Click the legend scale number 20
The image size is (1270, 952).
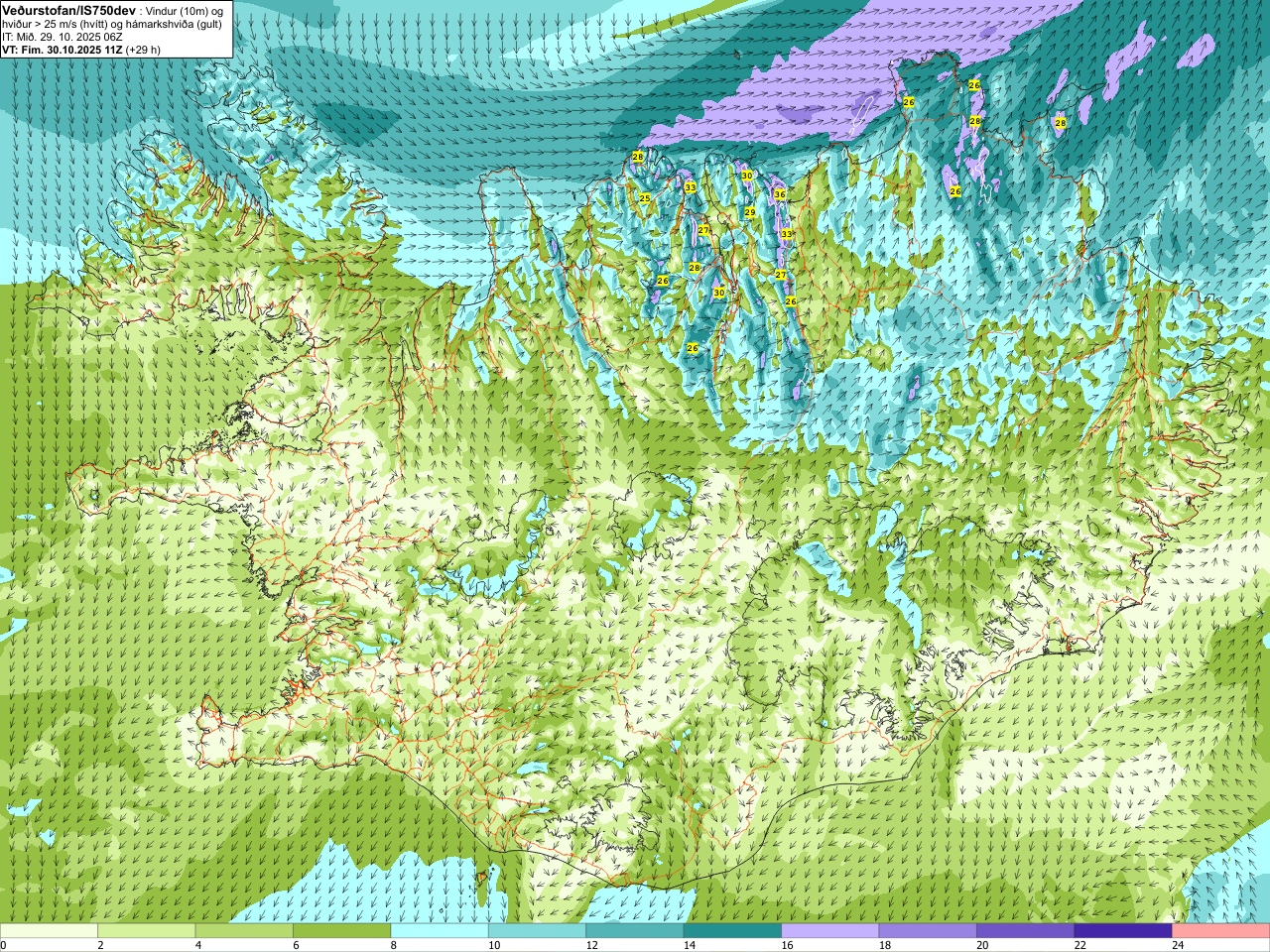point(982,945)
